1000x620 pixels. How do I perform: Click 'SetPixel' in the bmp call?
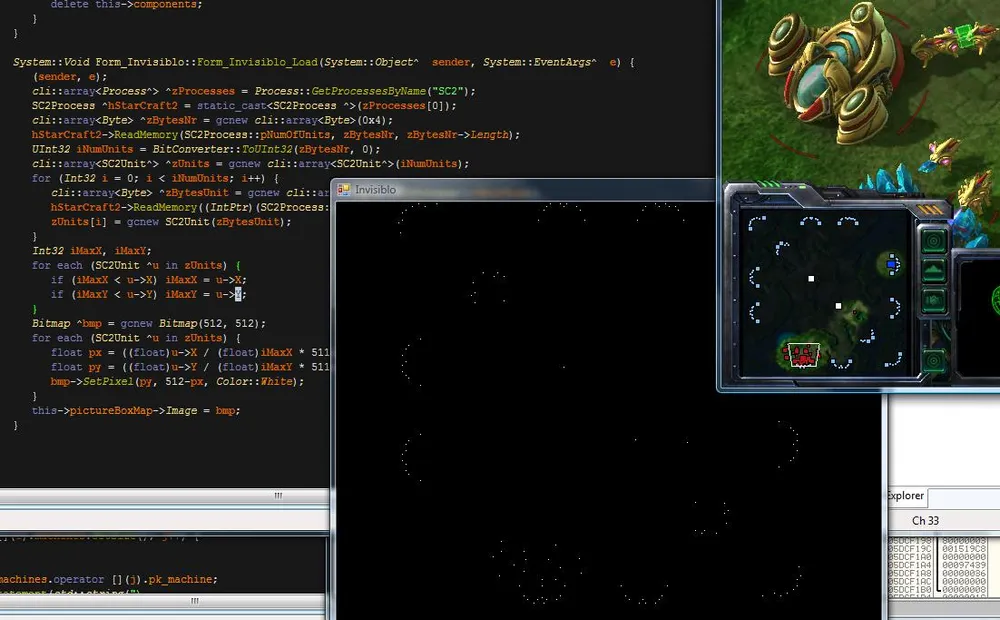(x=108, y=381)
